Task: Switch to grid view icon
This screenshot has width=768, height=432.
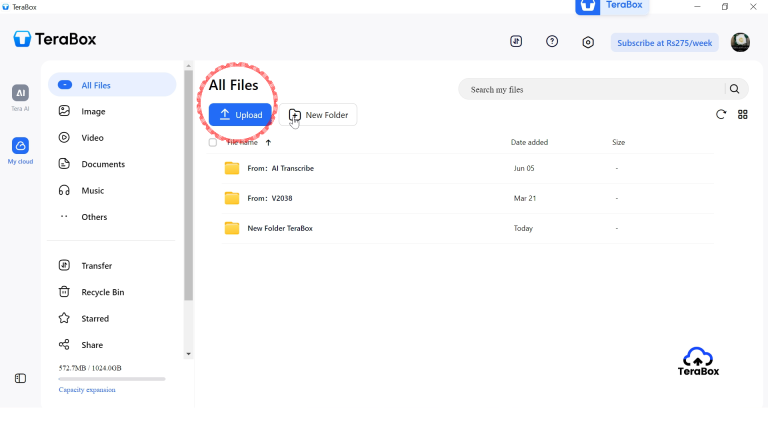Action: (x=743, y=115)
